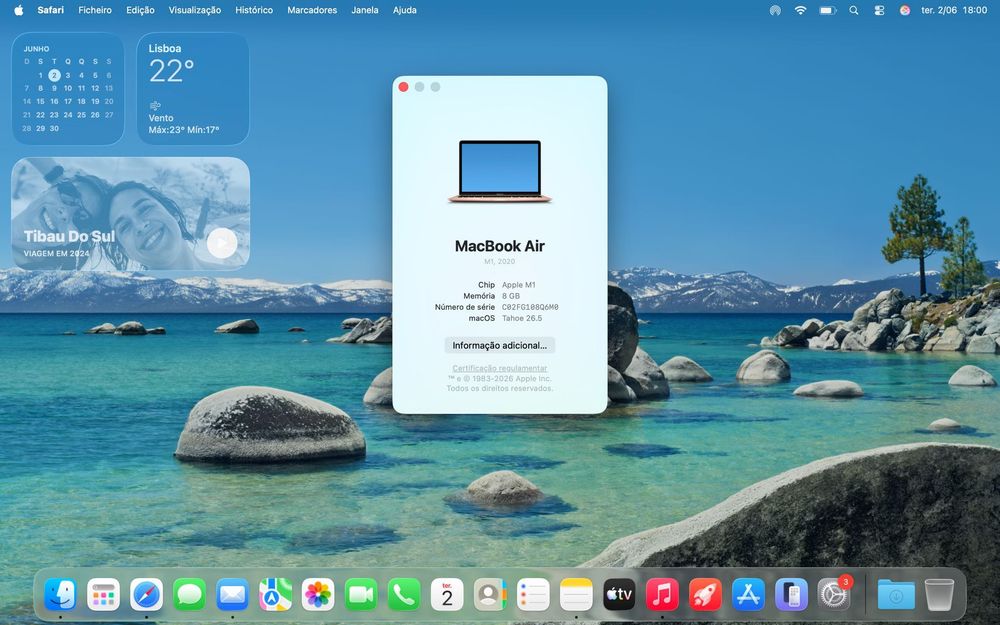Click macOS version Tahoe 26.5

pos(522,318)
